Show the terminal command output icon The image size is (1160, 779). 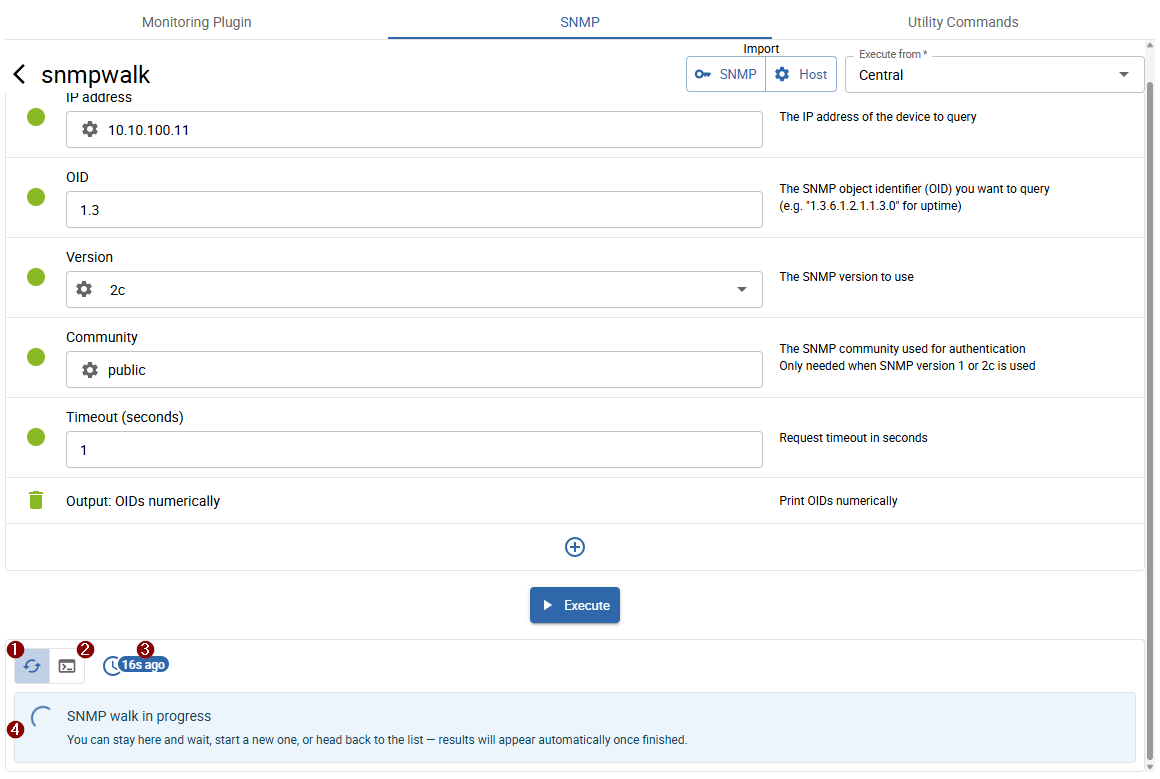tap(67, 666)
